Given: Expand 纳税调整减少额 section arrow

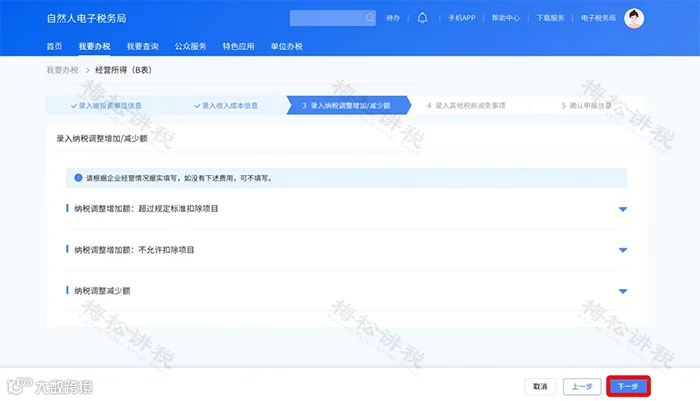Looking at the screenshot, I should (x=623, y=291).
